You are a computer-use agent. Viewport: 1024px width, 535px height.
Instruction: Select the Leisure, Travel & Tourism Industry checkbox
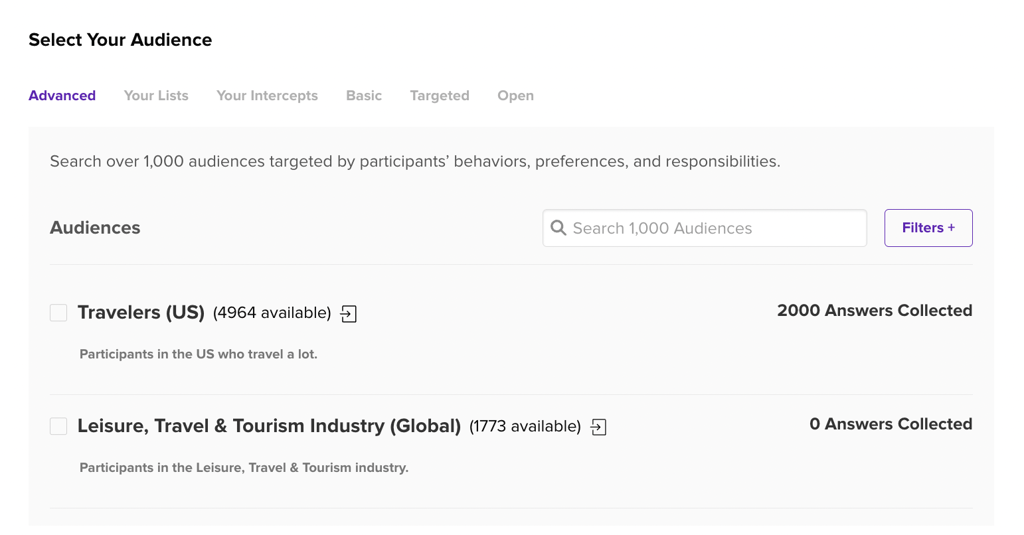click(x=59, y=426)
